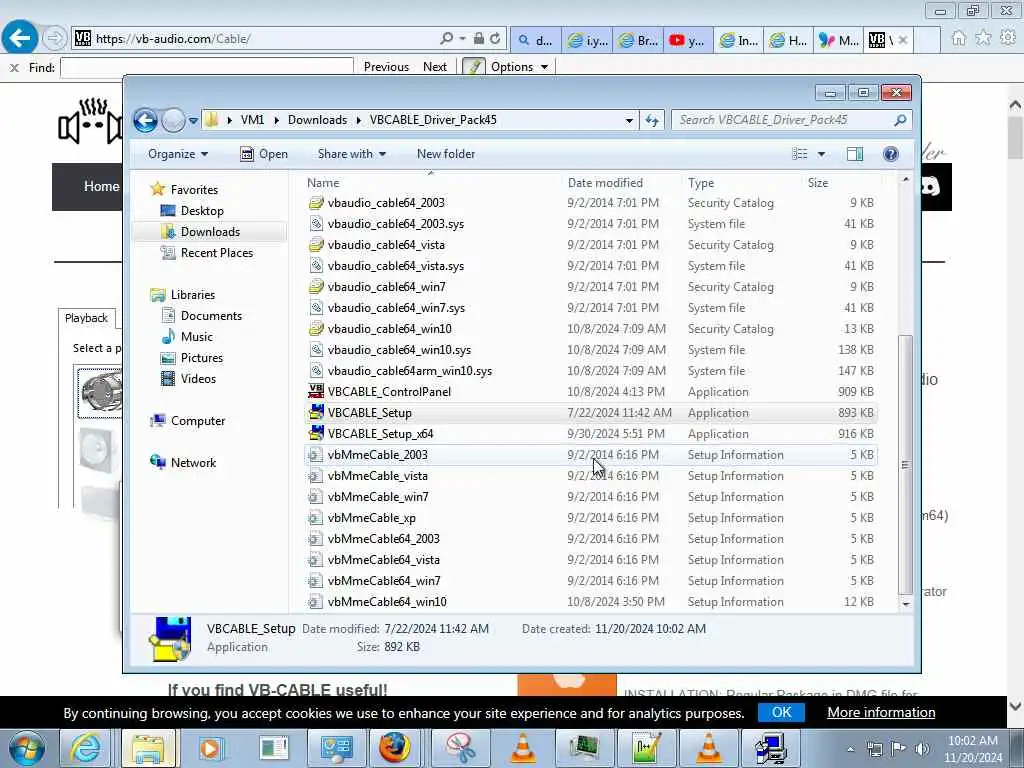Screen dimensions: 1024x768
Task: Select the vbaudio_cable64_2003 catalog file icon
Action: click(x=316, y=202)
